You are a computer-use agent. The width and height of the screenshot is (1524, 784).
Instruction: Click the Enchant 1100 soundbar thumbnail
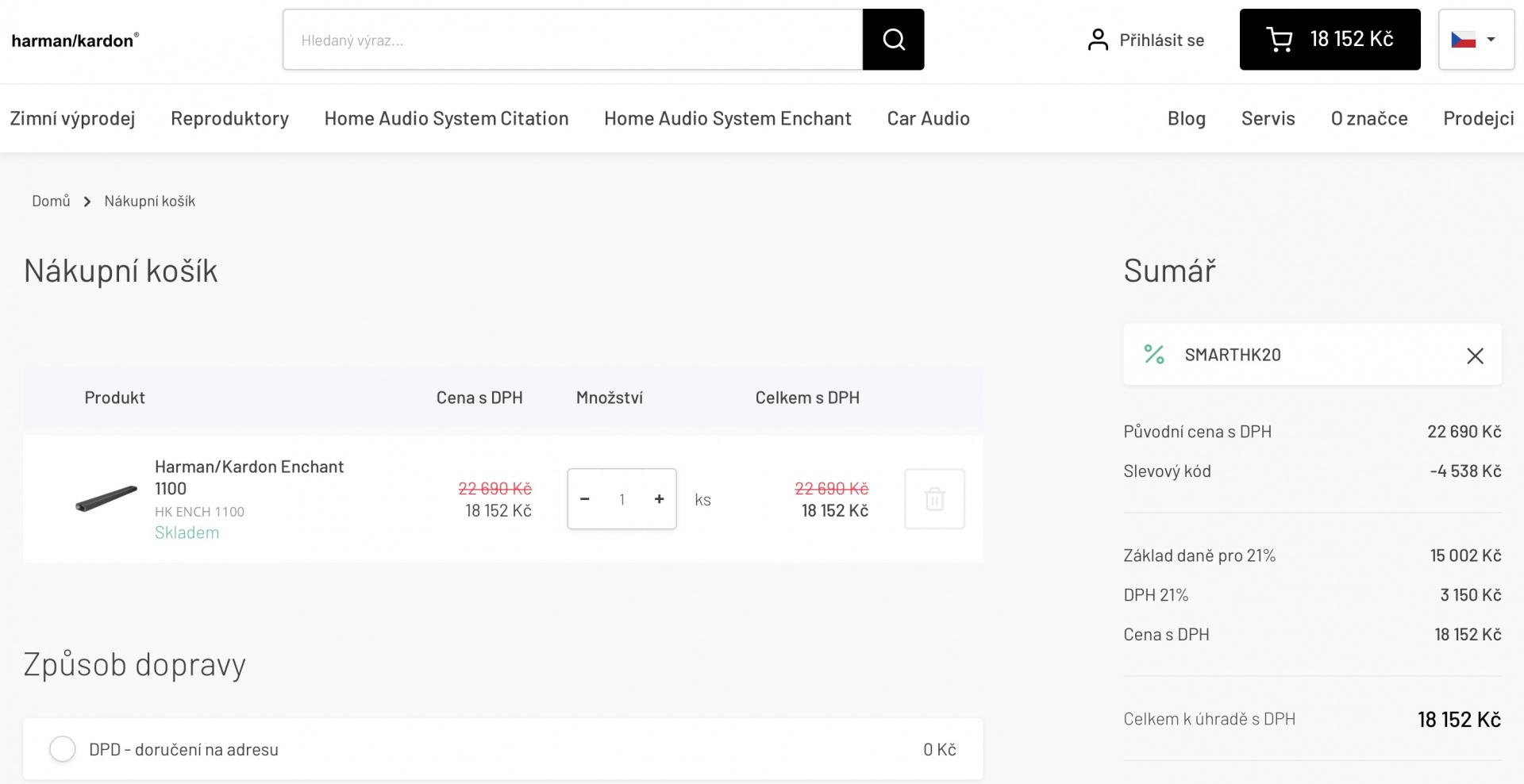point(106,499)
